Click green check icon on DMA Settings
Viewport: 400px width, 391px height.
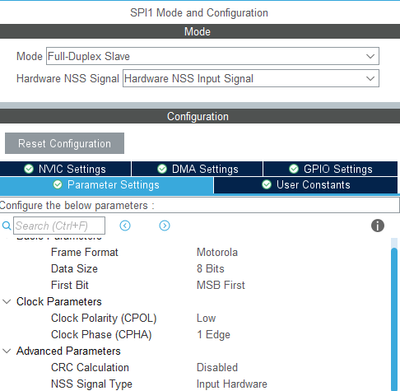pyautogui.click(x=162, y=169)
